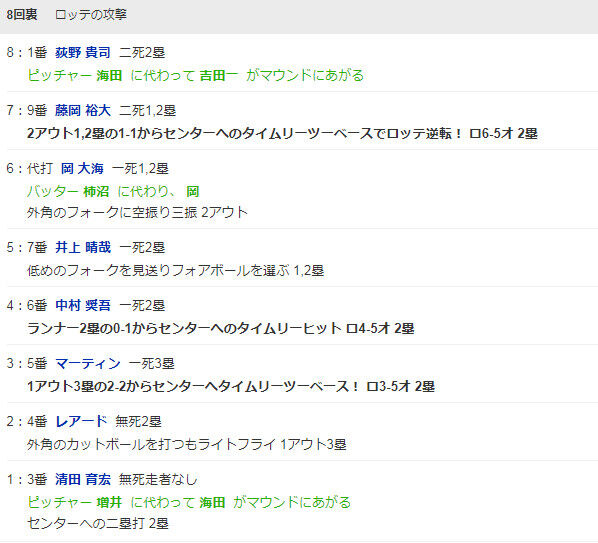Screen dimensions: 598x543
Task: Click batting order label 8 : 1番
Action: (x=27, y=52)
